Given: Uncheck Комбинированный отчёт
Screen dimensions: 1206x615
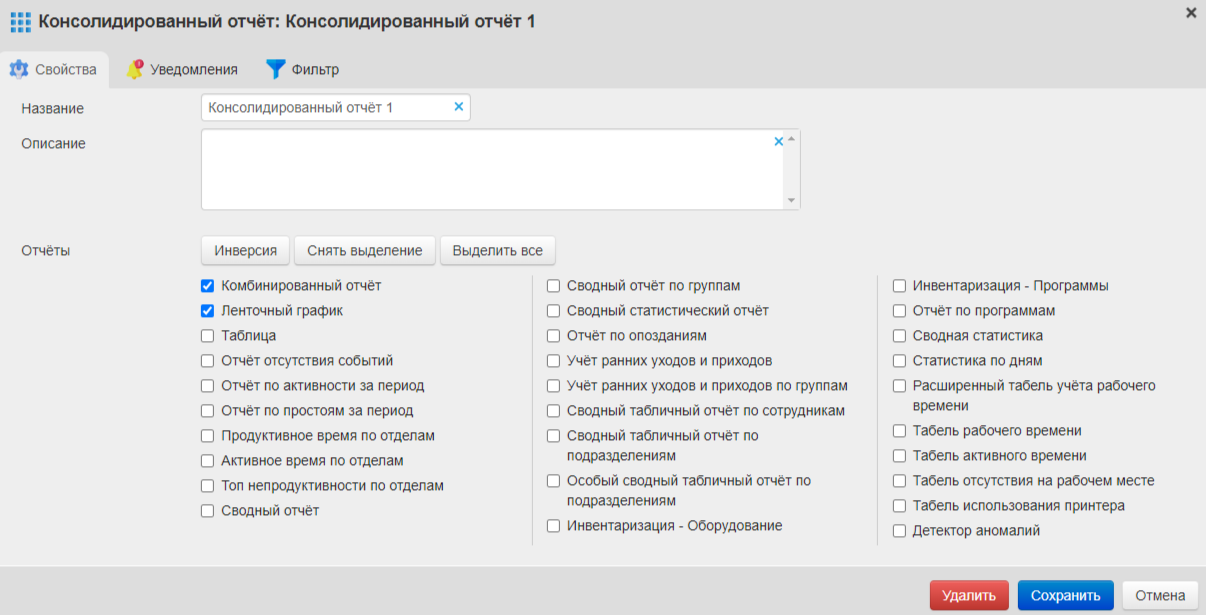Looking at the screenshot, I should [x=207, y=285].
